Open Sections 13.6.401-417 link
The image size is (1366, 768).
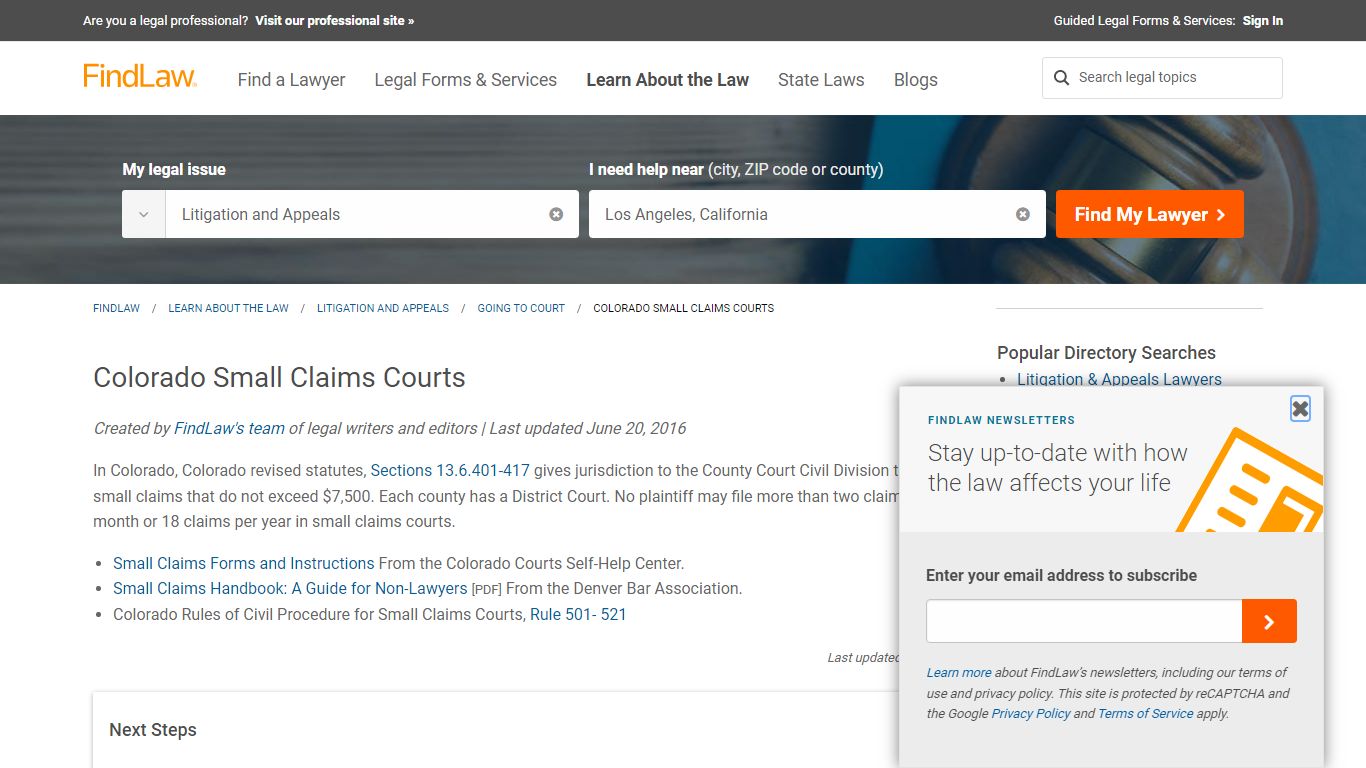point(450,470)
